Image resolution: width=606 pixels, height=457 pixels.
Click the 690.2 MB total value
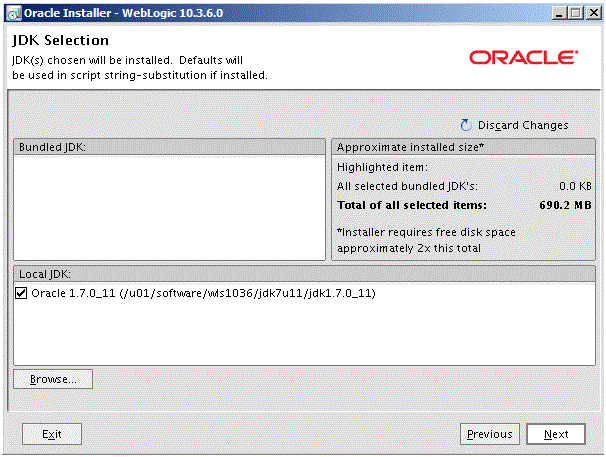click(x=565, y=205)
